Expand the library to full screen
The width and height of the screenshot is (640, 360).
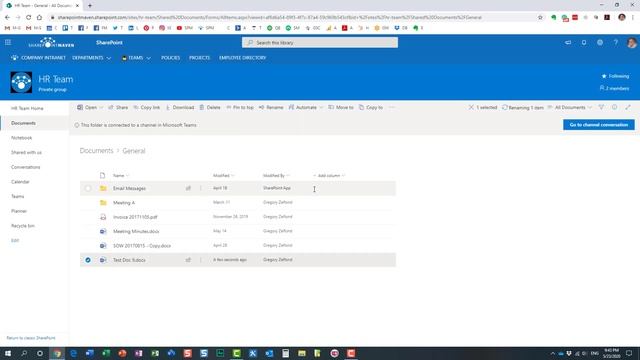[x=628, y=107]
